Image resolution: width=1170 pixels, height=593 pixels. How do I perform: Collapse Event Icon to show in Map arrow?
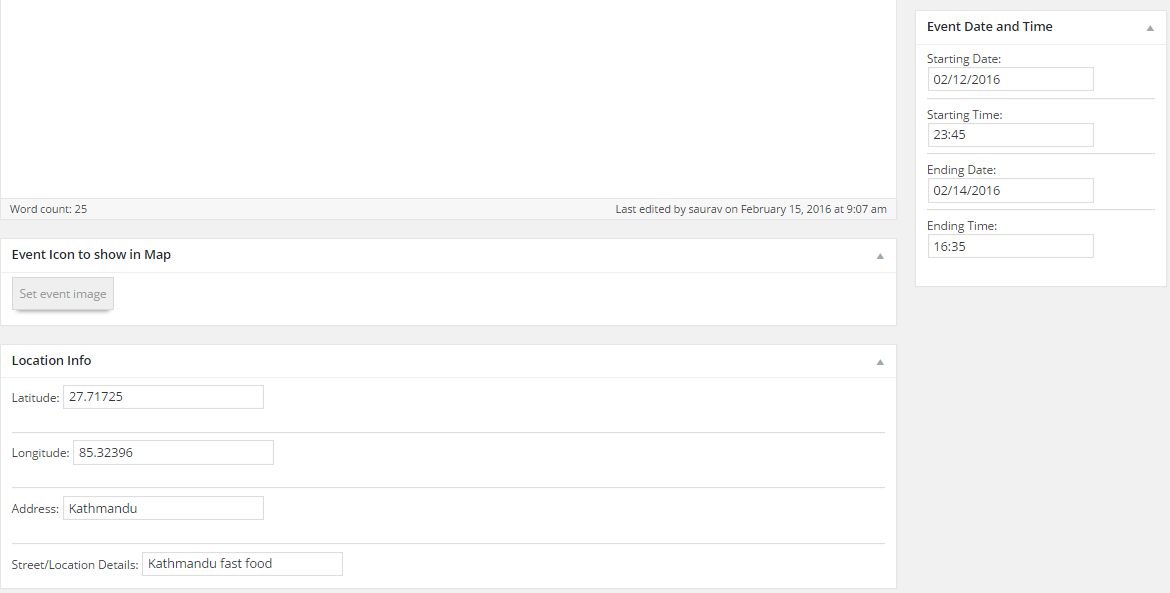click(x=880, y=256)
